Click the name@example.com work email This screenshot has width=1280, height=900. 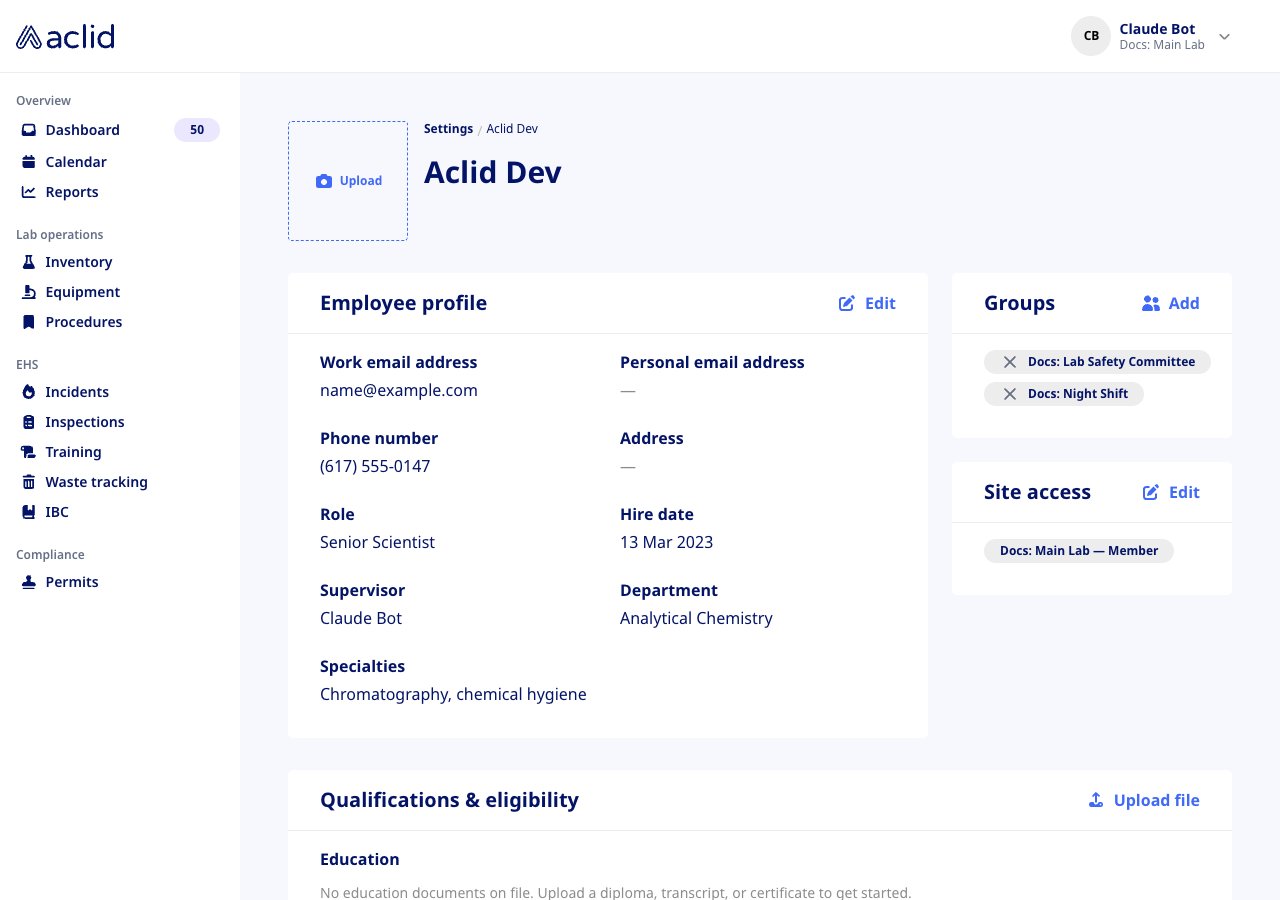(399, 390)
